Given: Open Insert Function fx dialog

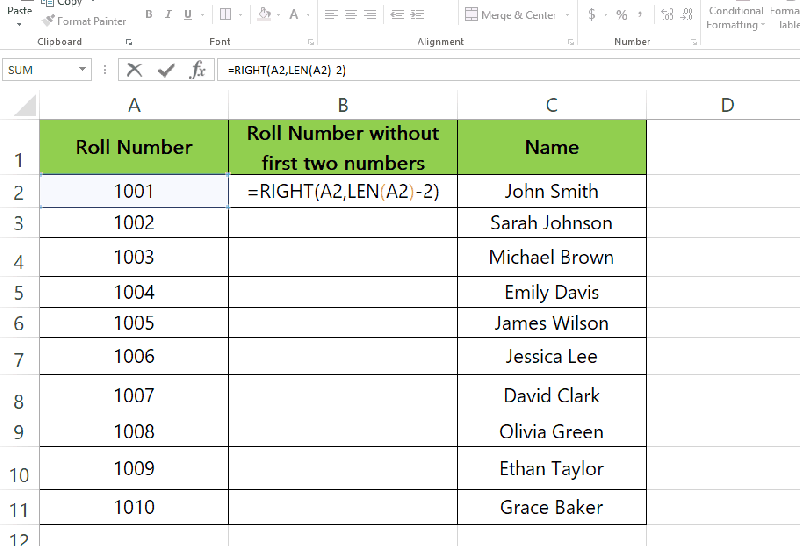Looking at the screenshot, I should click(197, 70).
